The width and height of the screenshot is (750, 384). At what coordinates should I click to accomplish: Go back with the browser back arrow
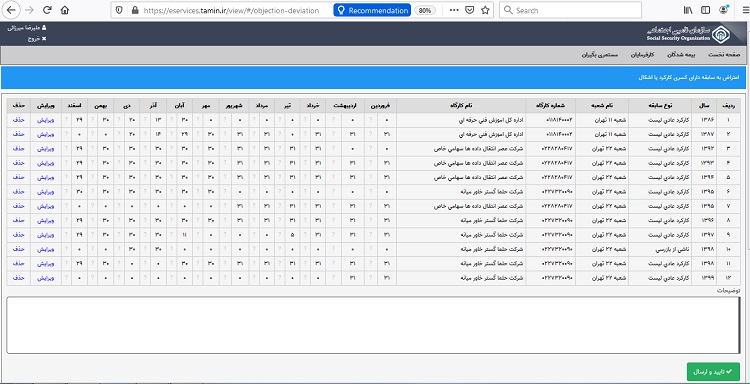[11, 10]
